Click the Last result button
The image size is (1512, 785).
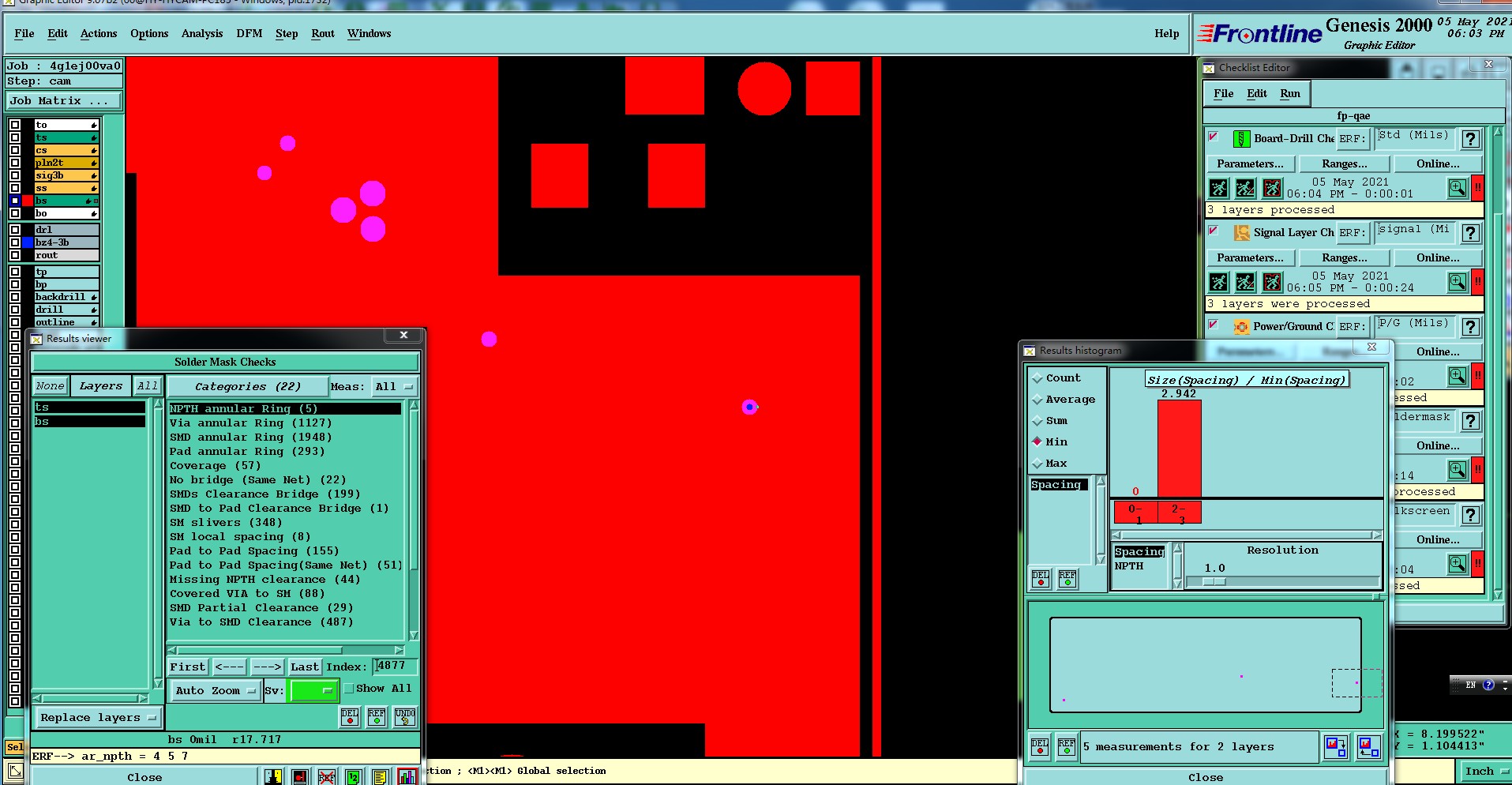coord(305,667)
